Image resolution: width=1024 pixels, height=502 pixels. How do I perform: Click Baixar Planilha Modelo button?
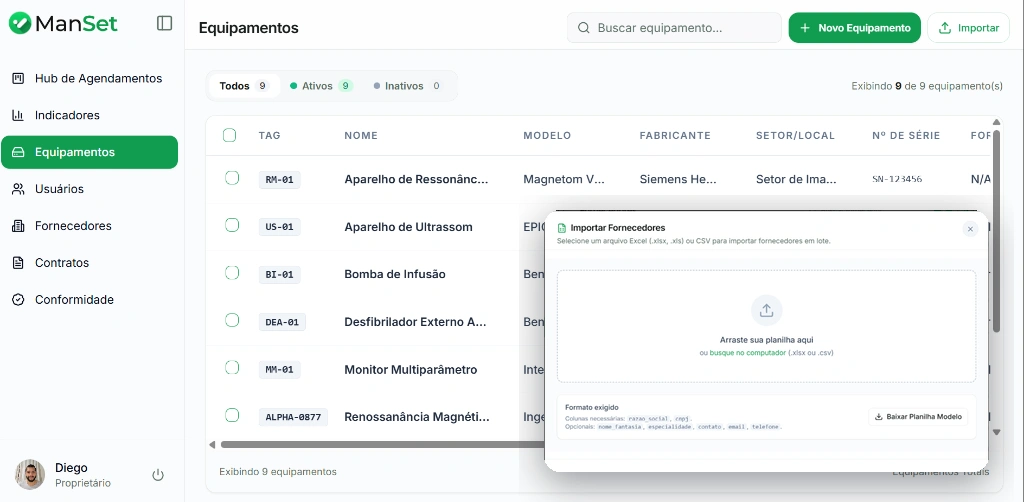coord(918,416)
